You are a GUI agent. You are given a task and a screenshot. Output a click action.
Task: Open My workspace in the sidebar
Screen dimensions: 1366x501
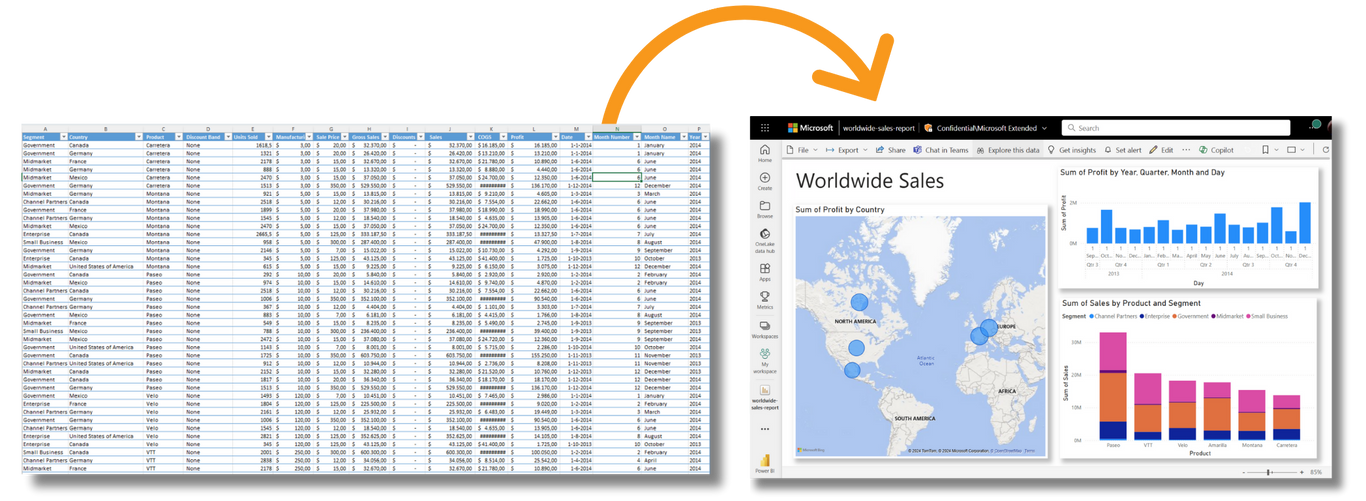[764, 360]
